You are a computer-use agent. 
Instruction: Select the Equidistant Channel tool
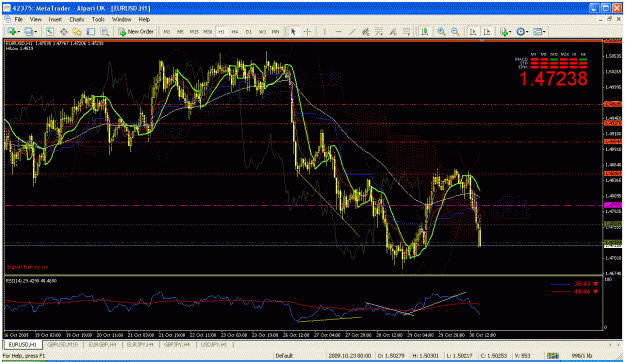pos(366,31)
